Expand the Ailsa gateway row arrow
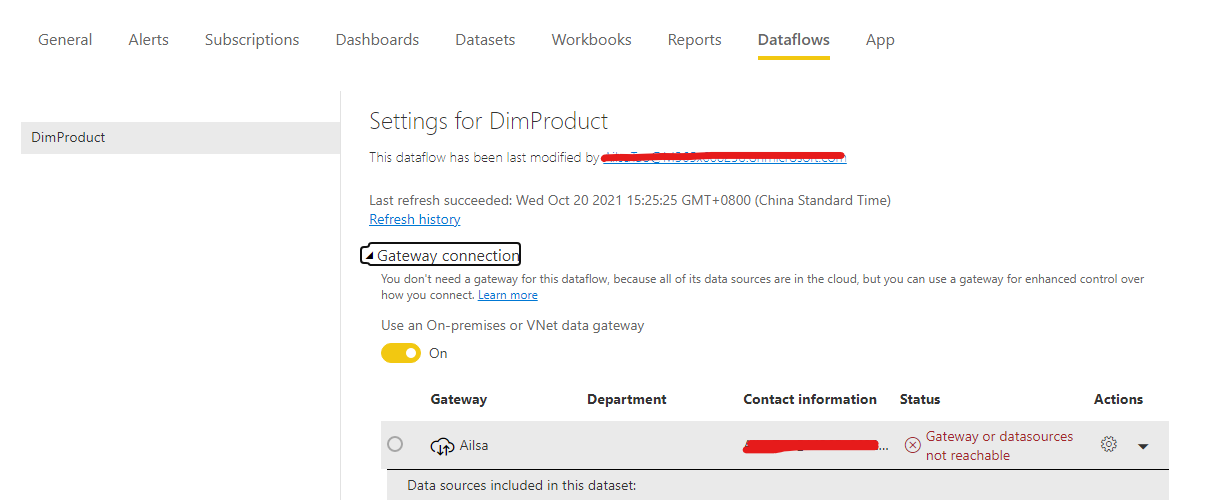 1143,446
